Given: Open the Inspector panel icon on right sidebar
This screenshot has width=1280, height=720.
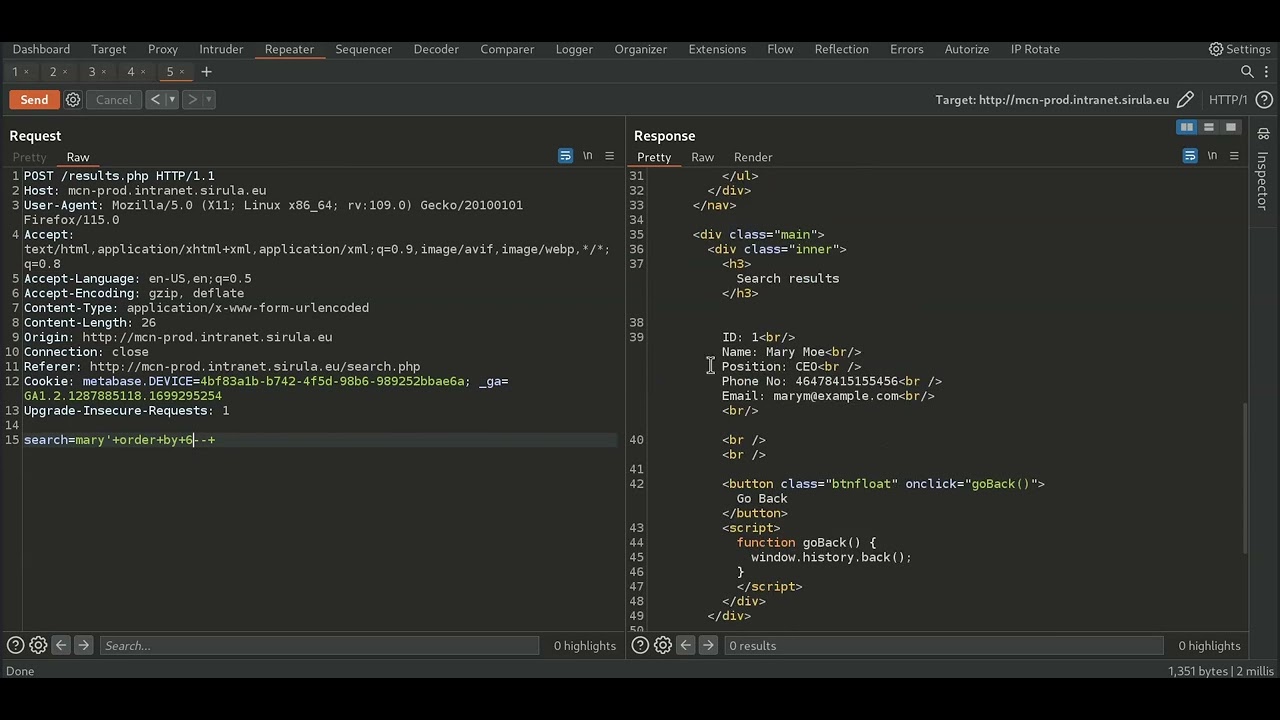Looking at the screenshot, I should (x=1264, y=133).
